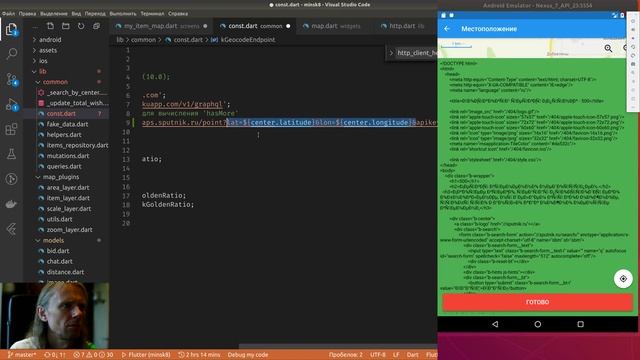Click UTF-8 encoding in status bar
The width and height of the screenshot is (640, 360).
[x=378, y=355]
